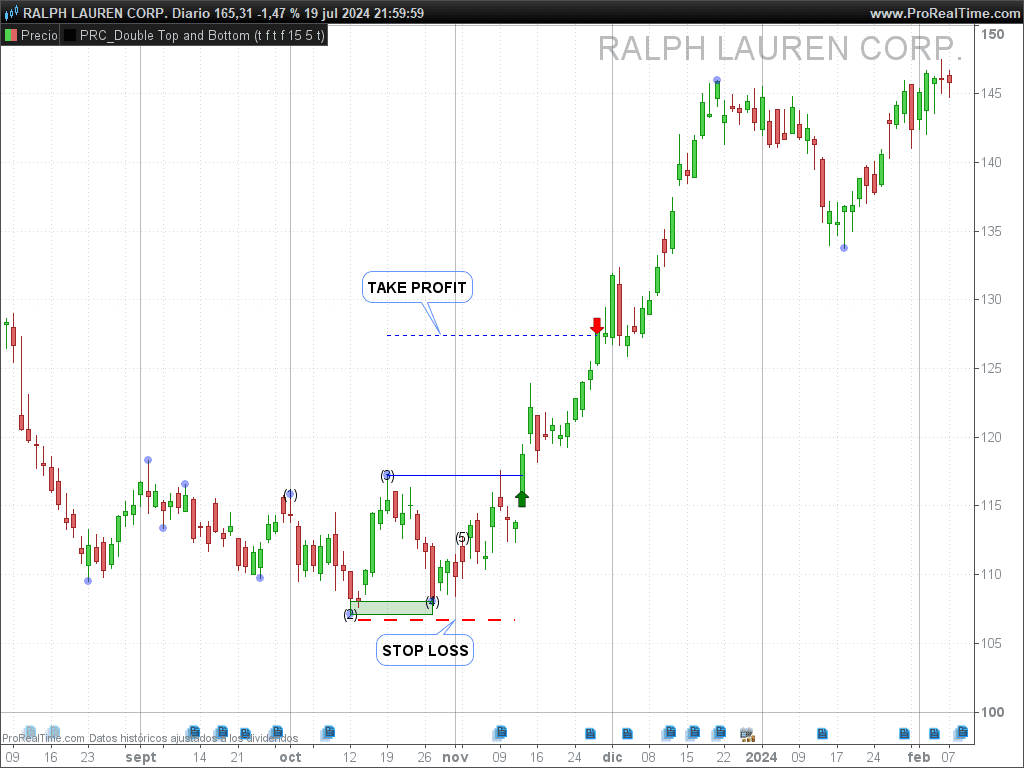Image resolution: width=1024 pixels, height=768 pixels.
Task: Click the nov month label on date axis
Action: pyautogui.click(x=455, y=757)
